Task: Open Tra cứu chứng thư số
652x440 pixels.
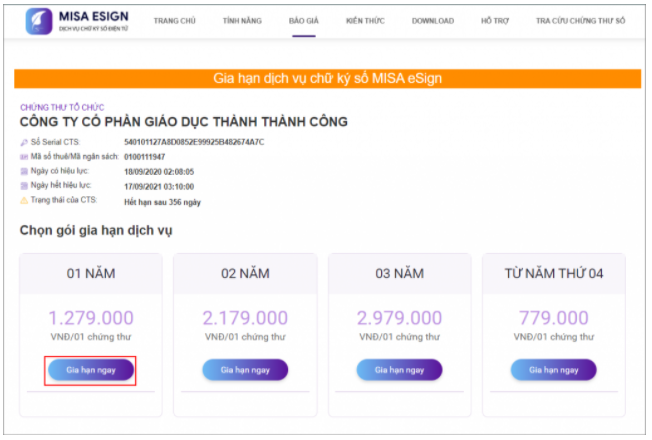Action: (x=580, y=21)
